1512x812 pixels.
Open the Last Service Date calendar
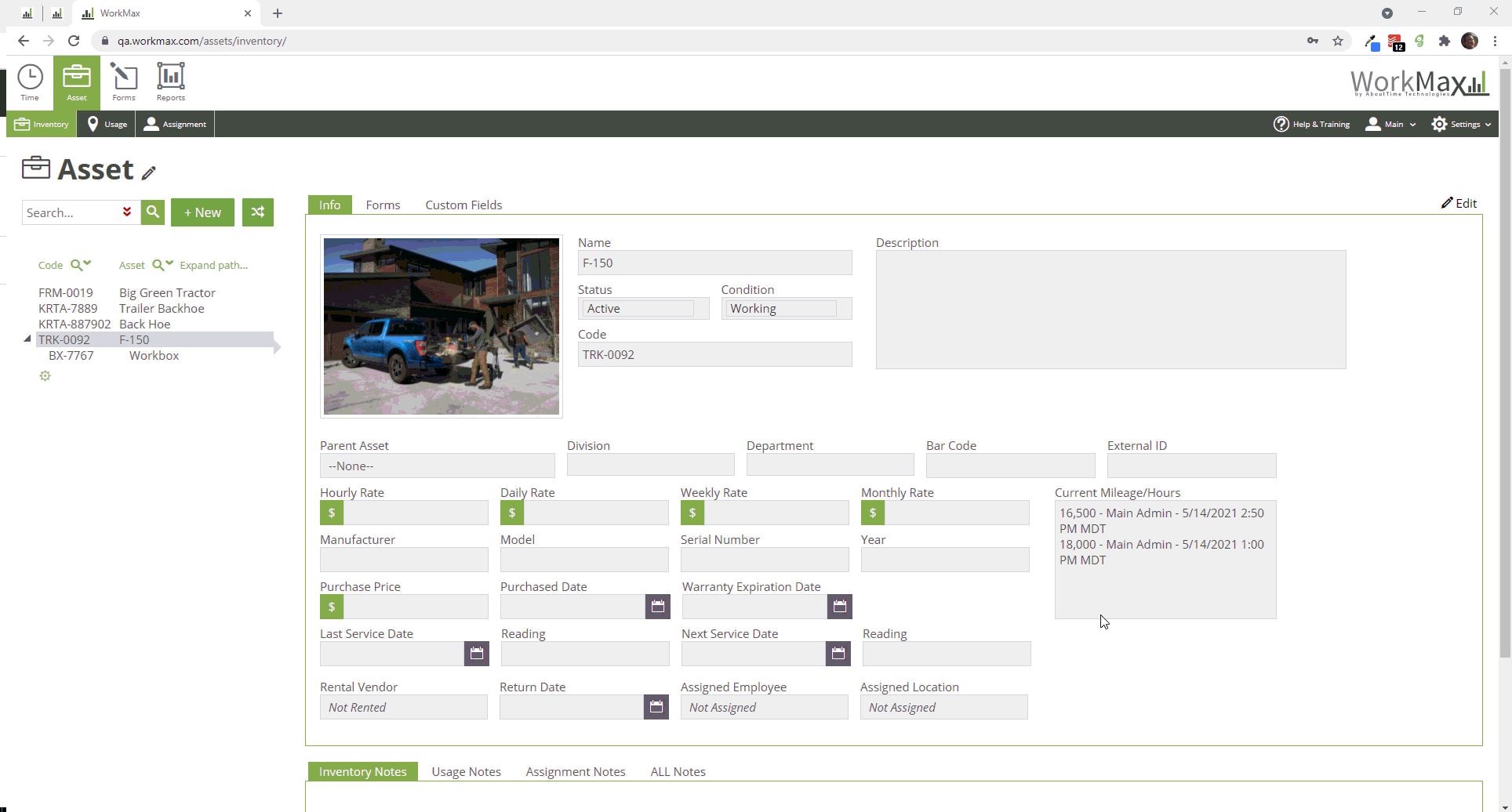click(x=477, y=654)
